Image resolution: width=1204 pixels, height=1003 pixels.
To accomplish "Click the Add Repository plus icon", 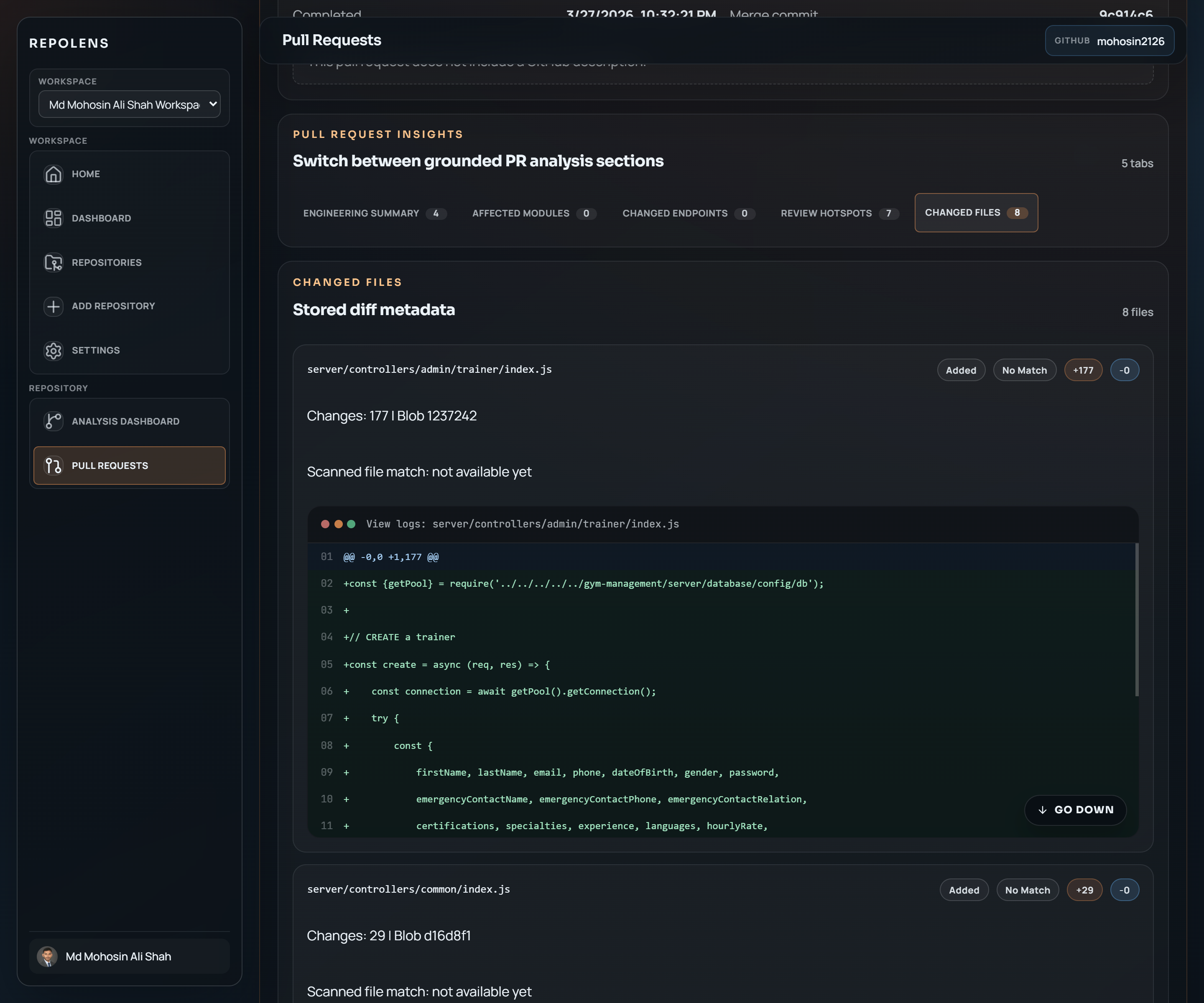I will point(54,306).
